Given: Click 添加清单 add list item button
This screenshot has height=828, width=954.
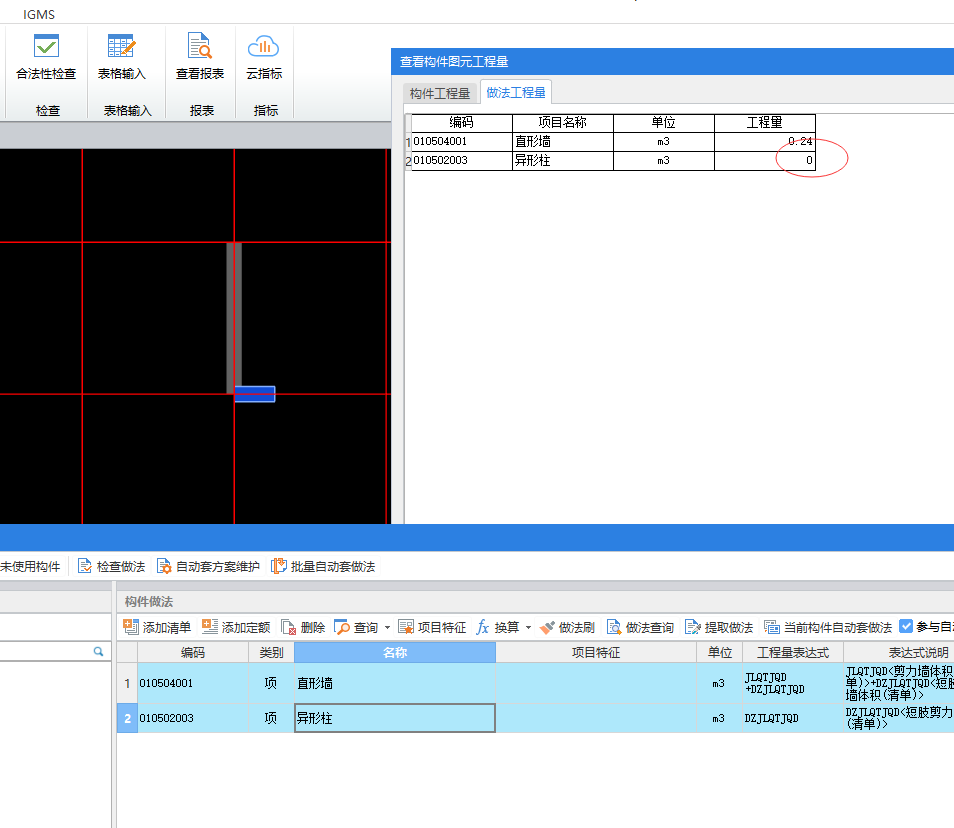Looking at the screenshot, I should tap(157, 627).
